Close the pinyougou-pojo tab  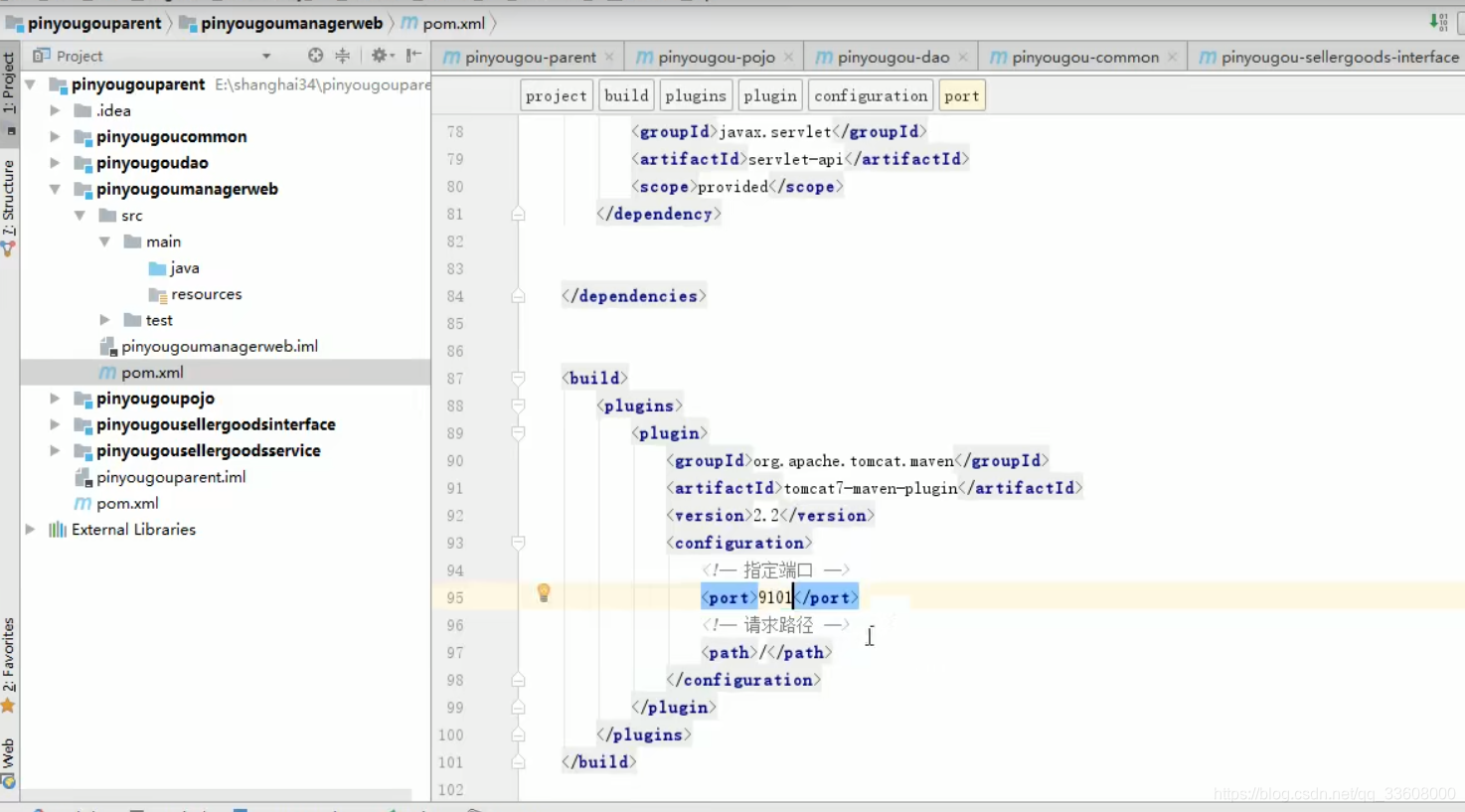(788, 57)
